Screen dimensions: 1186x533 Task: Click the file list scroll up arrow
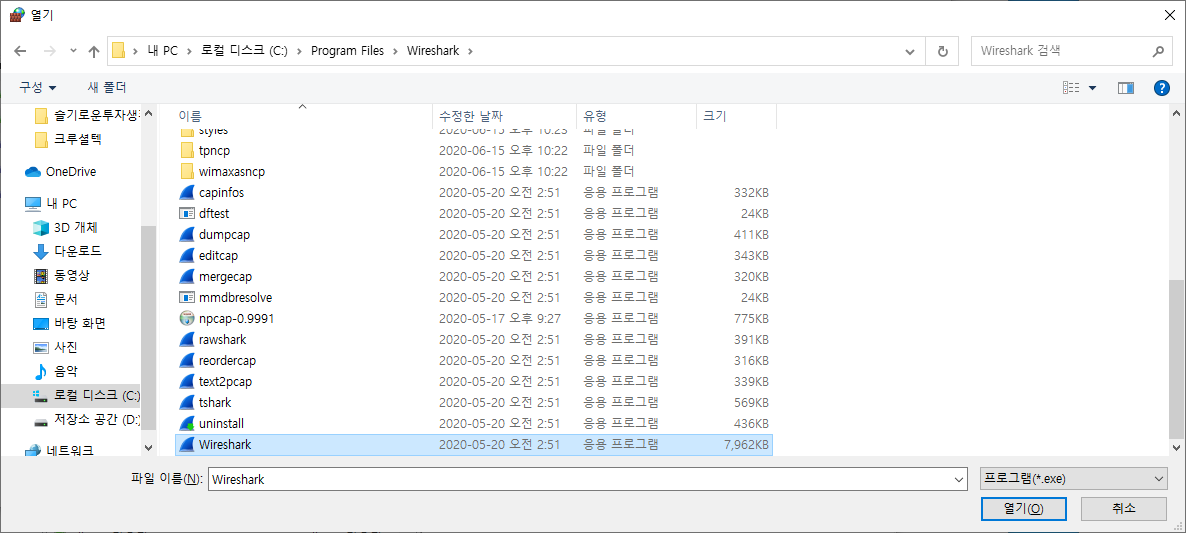1176,113
